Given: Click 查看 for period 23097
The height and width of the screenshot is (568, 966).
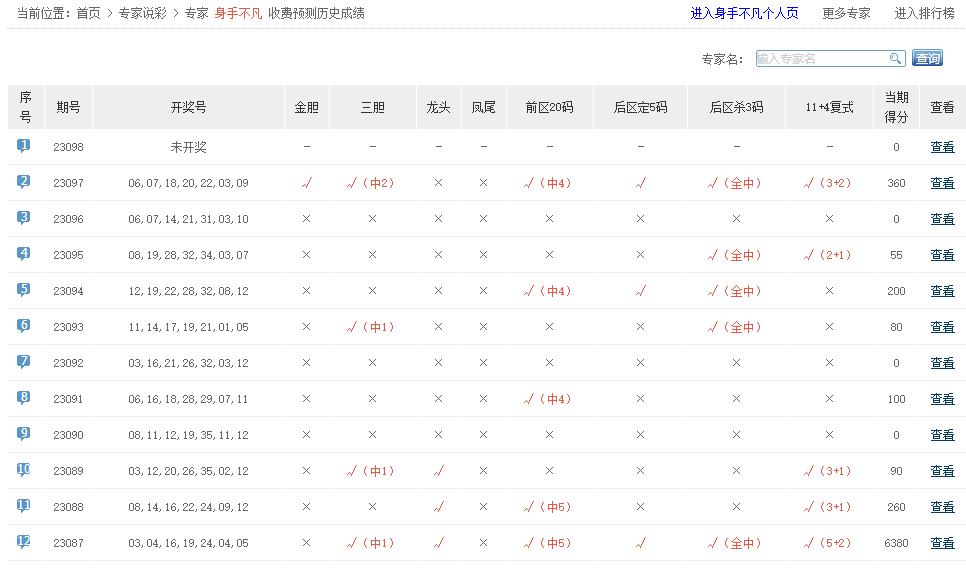Looking at the screenshot, I should [x=942, y=183].
